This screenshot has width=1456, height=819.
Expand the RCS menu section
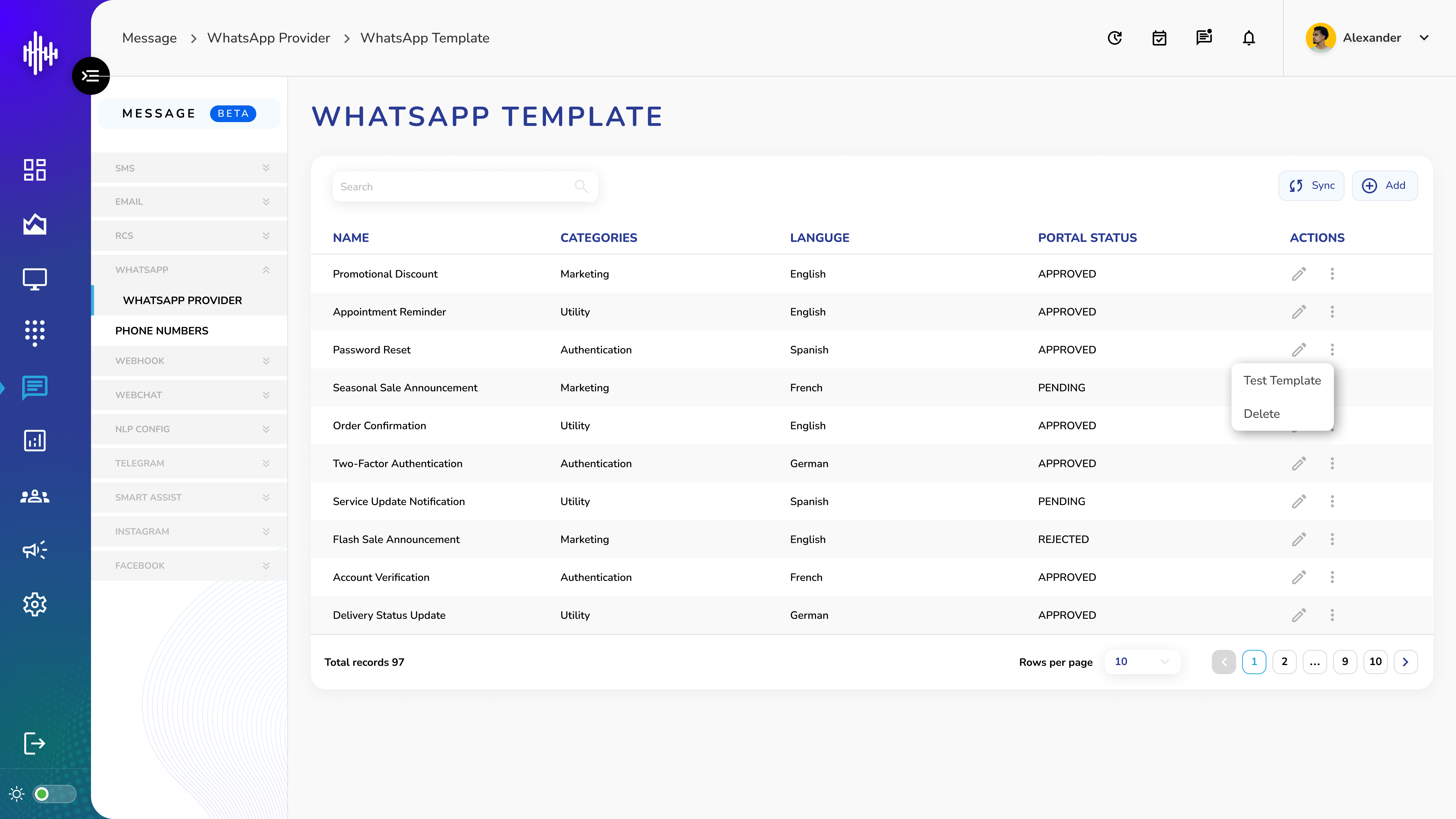coord(189,236)
